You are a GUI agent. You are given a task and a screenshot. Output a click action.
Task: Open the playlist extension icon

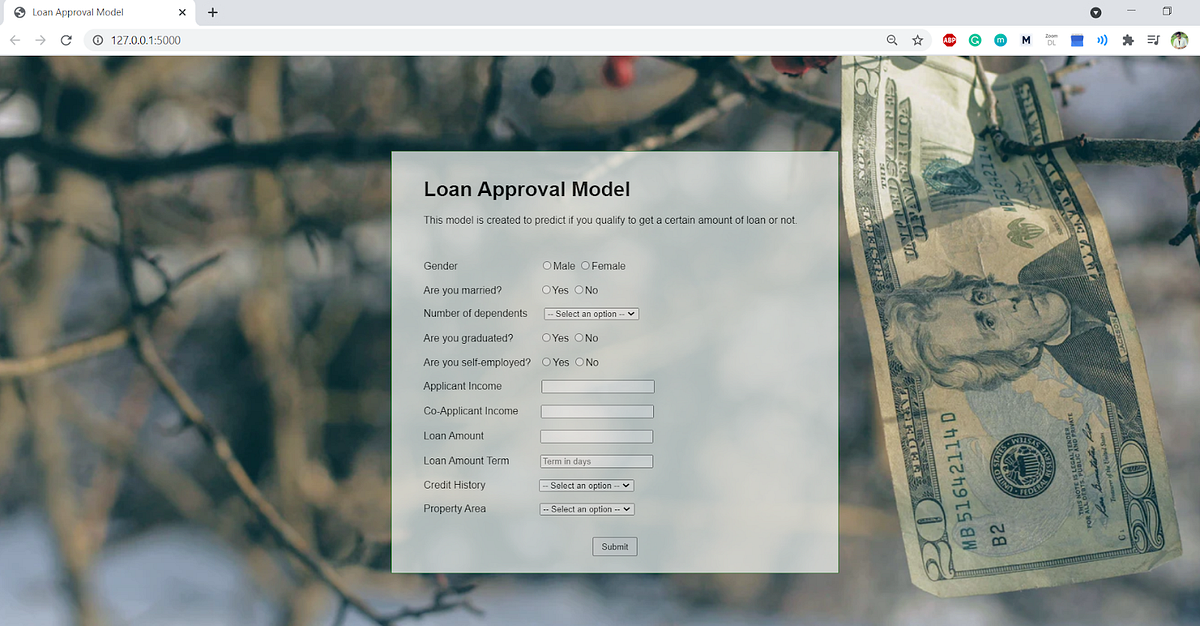tap(1153, 40)
